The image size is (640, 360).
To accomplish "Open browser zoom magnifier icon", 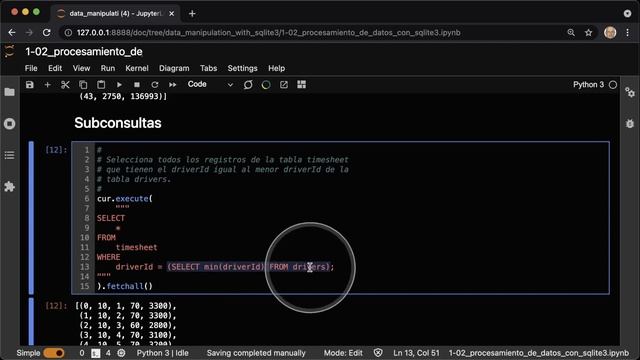I will click(x=571, y=32).
